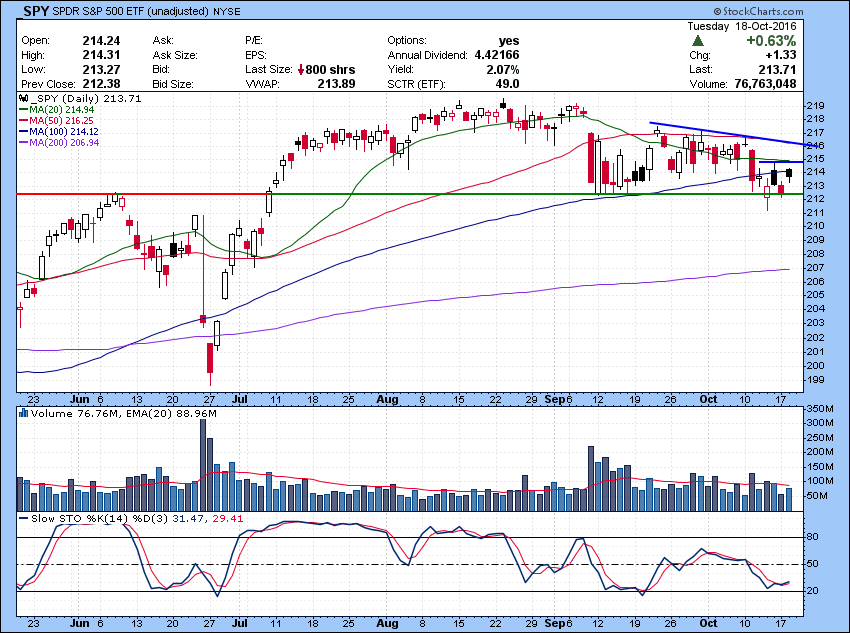
Task: Select the SPY ticker symbol in header
Action: (36, 10)
